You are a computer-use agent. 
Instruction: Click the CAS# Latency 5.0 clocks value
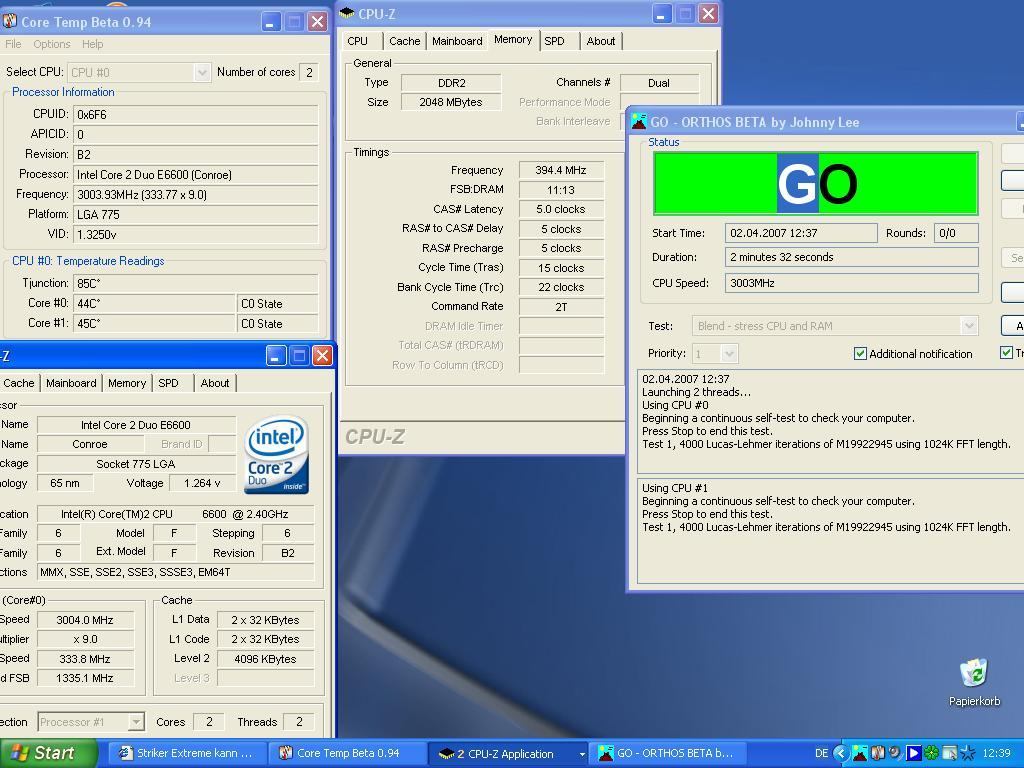pyautogui.click(x=561, y=209)
